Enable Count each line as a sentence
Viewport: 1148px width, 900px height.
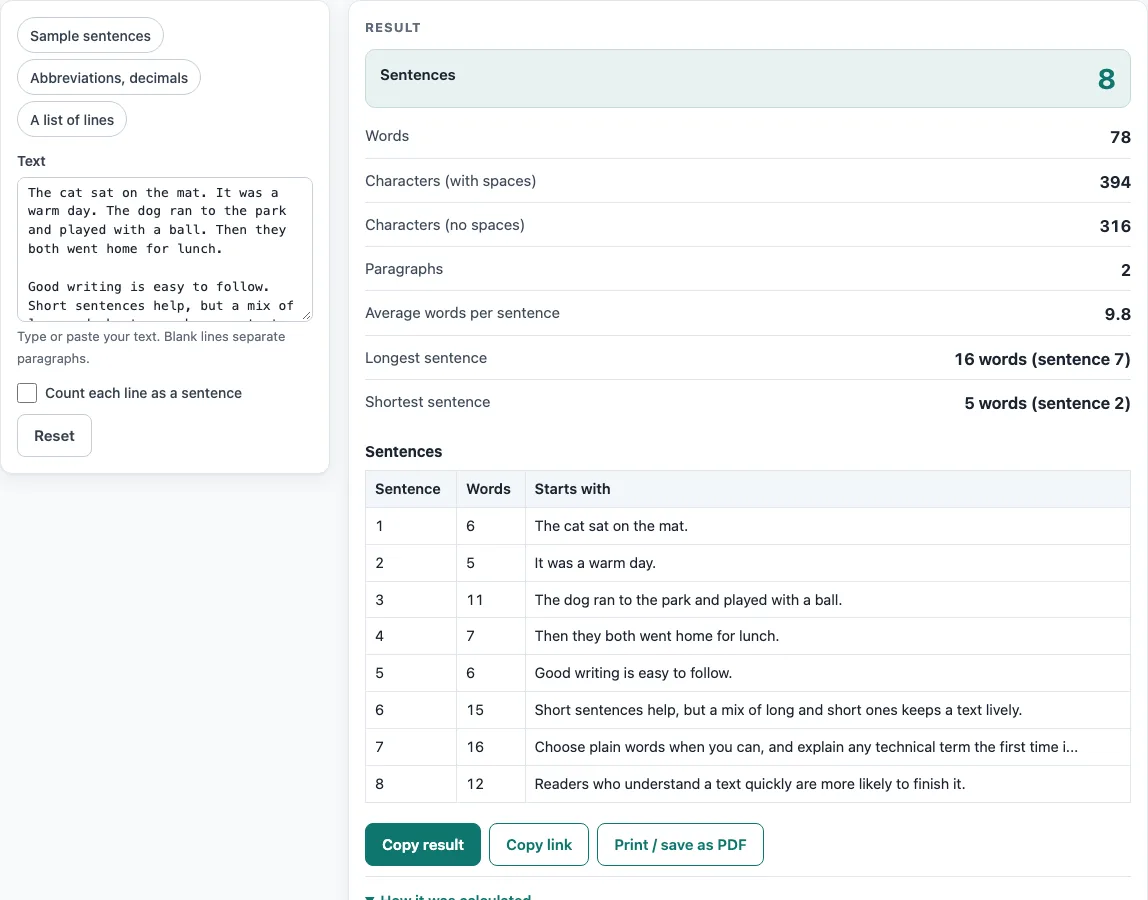pos(27,393)
